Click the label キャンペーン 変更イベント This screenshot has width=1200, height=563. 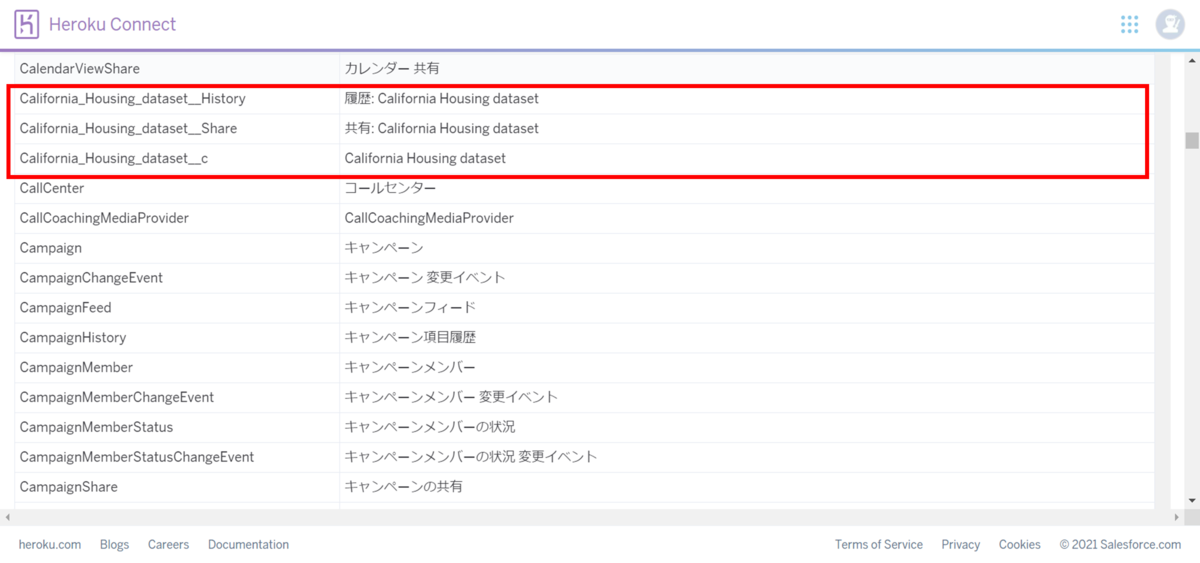425,278
